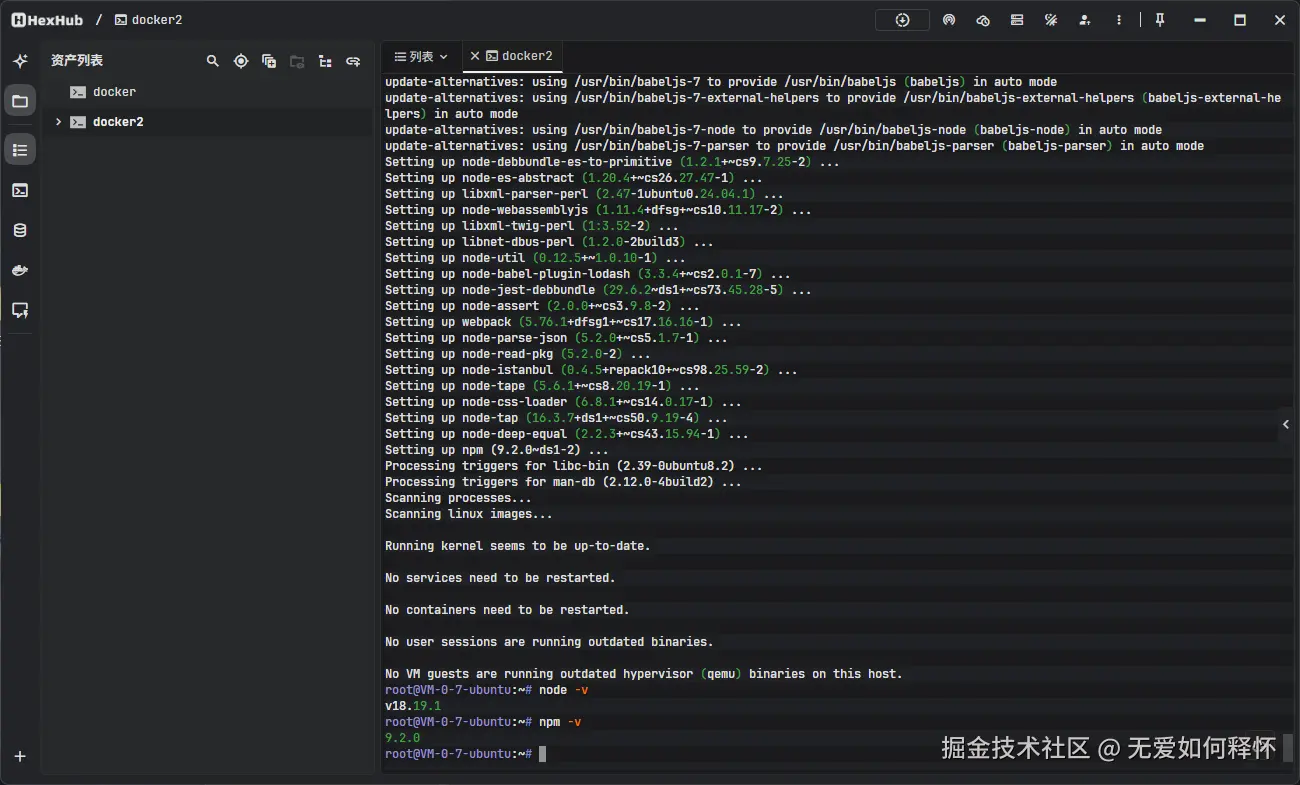The width and height of the screenshot is (1300, 785).
Task: Click the user account icon in title bar
Action: pos(1085,20)
